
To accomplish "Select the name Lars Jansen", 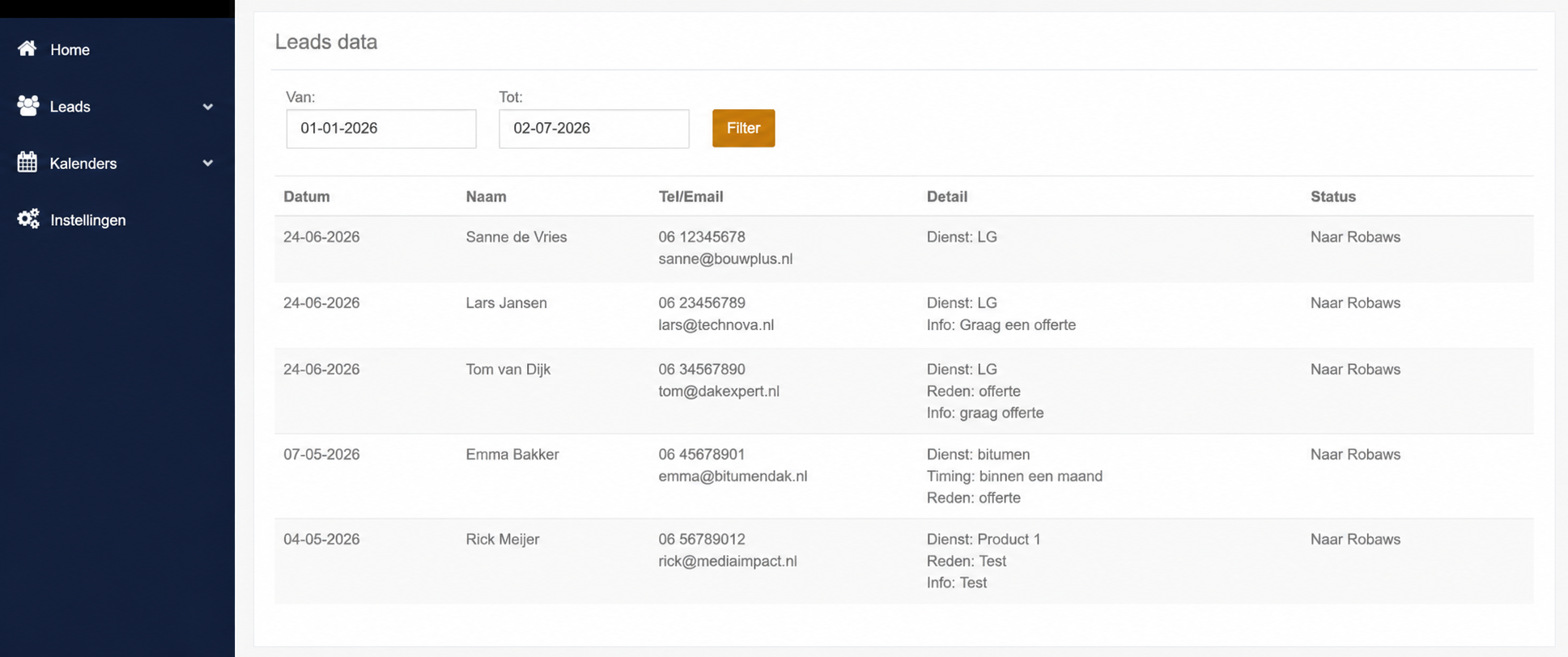I will 507,303.
